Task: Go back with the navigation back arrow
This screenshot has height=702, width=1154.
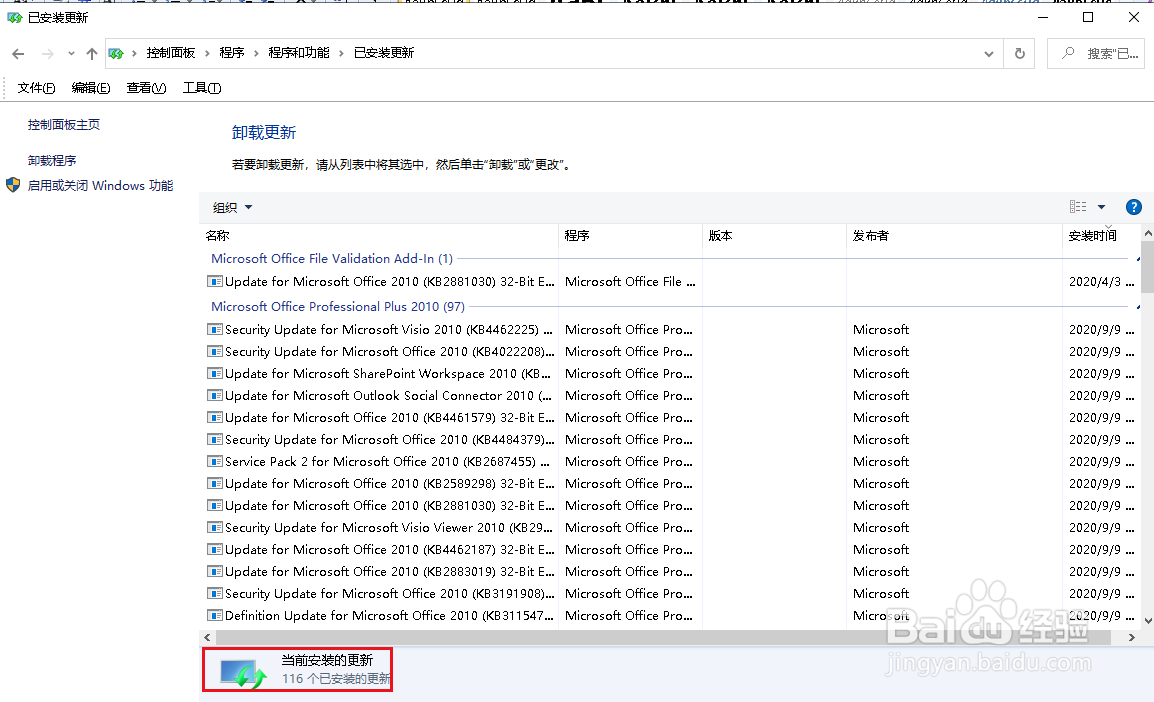Action: pyautogui.click(x=18, y=54)
